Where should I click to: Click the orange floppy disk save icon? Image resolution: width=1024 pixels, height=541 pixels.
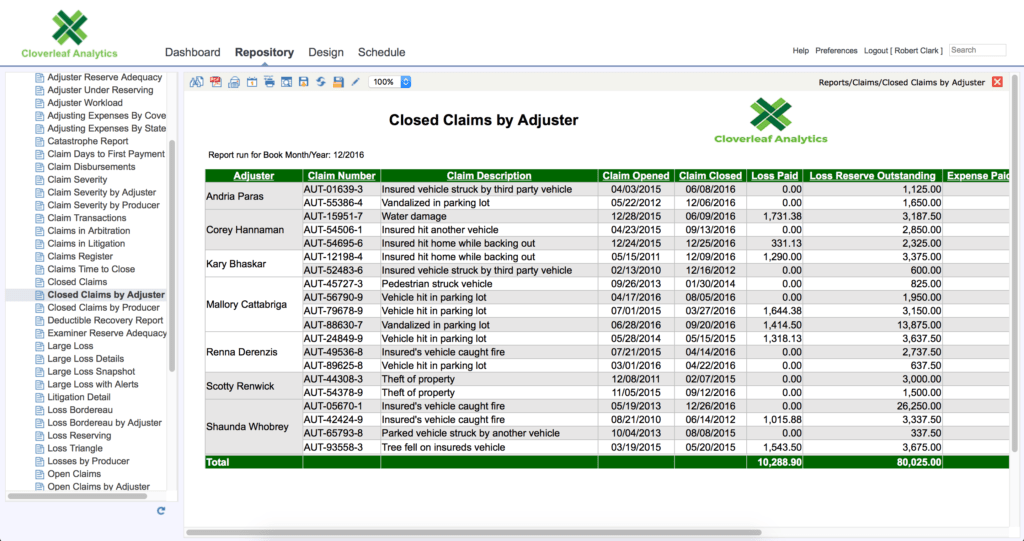(x=338, y=82)
